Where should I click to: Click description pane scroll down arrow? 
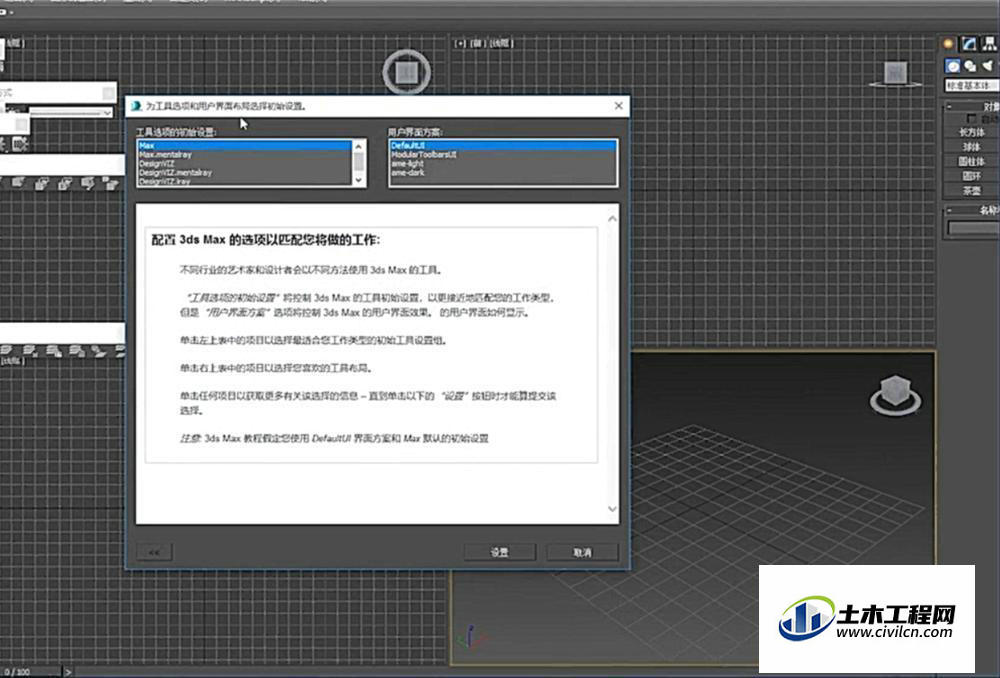click(x=612, y=509)
